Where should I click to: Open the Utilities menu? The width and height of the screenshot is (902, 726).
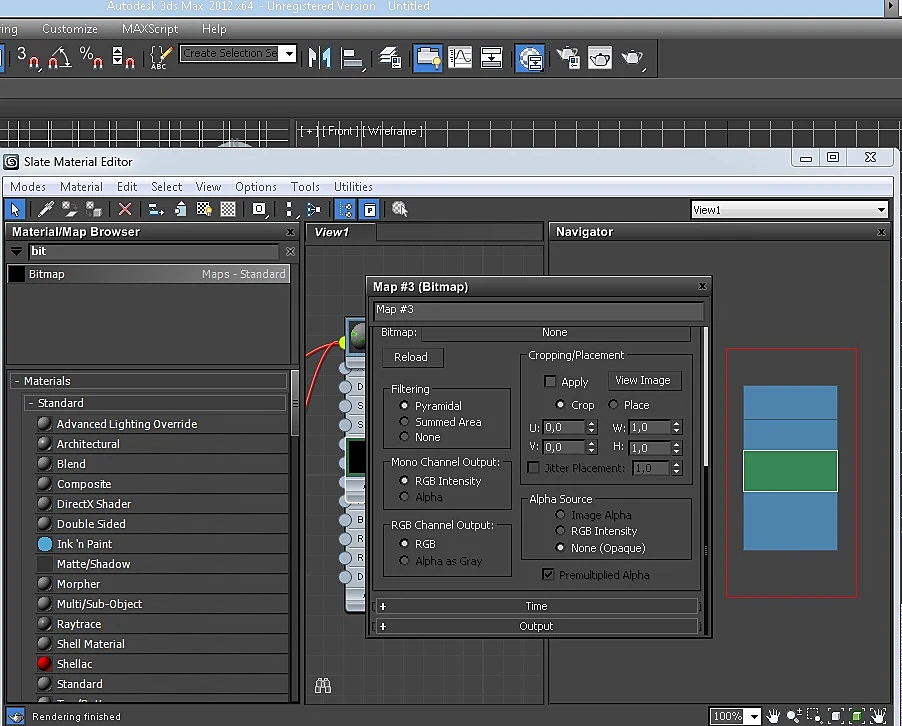353,186
